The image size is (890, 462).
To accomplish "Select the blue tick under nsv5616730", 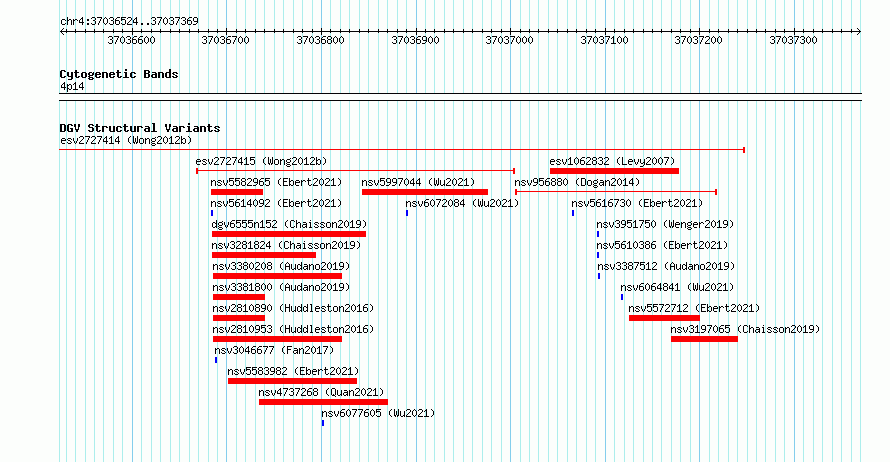I will (x=573, y=213).
